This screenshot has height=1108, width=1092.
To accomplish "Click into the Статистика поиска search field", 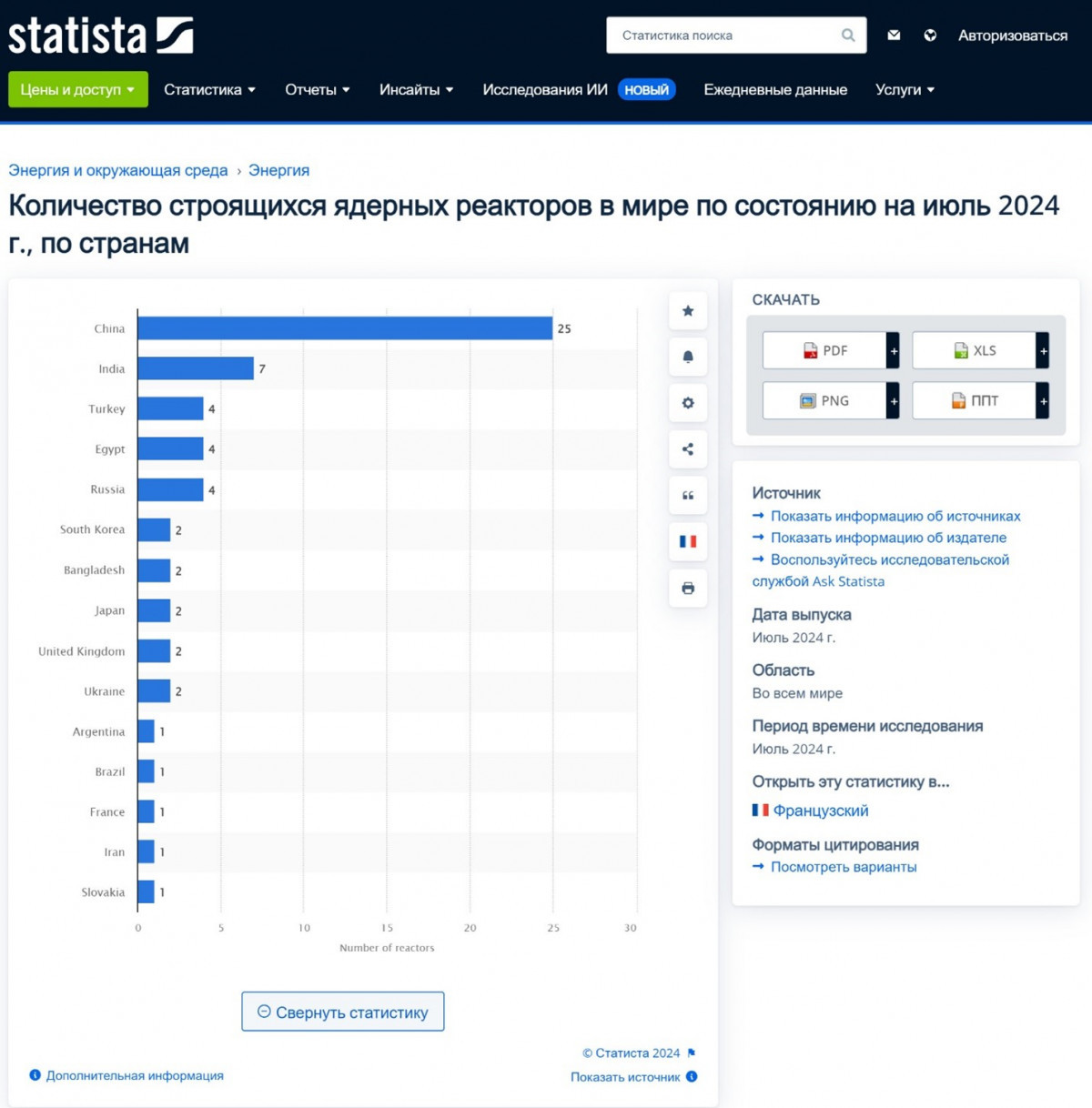I will (x=723, y=35).
